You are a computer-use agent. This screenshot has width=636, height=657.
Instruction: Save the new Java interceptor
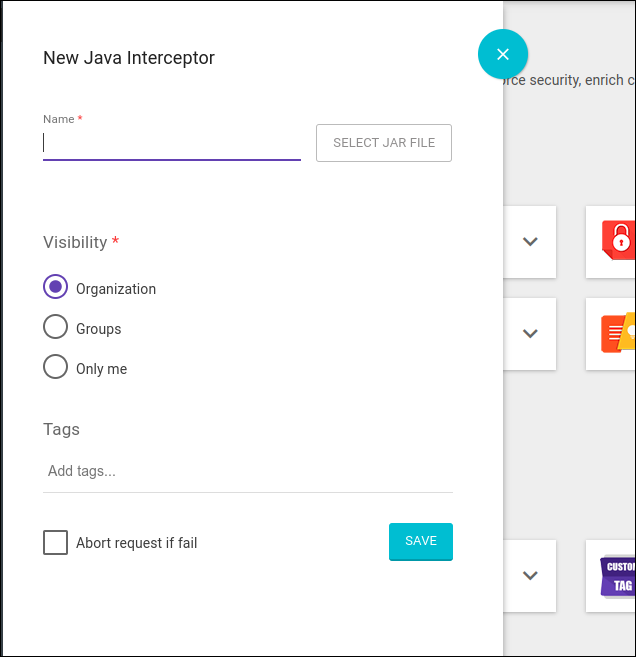421,541
